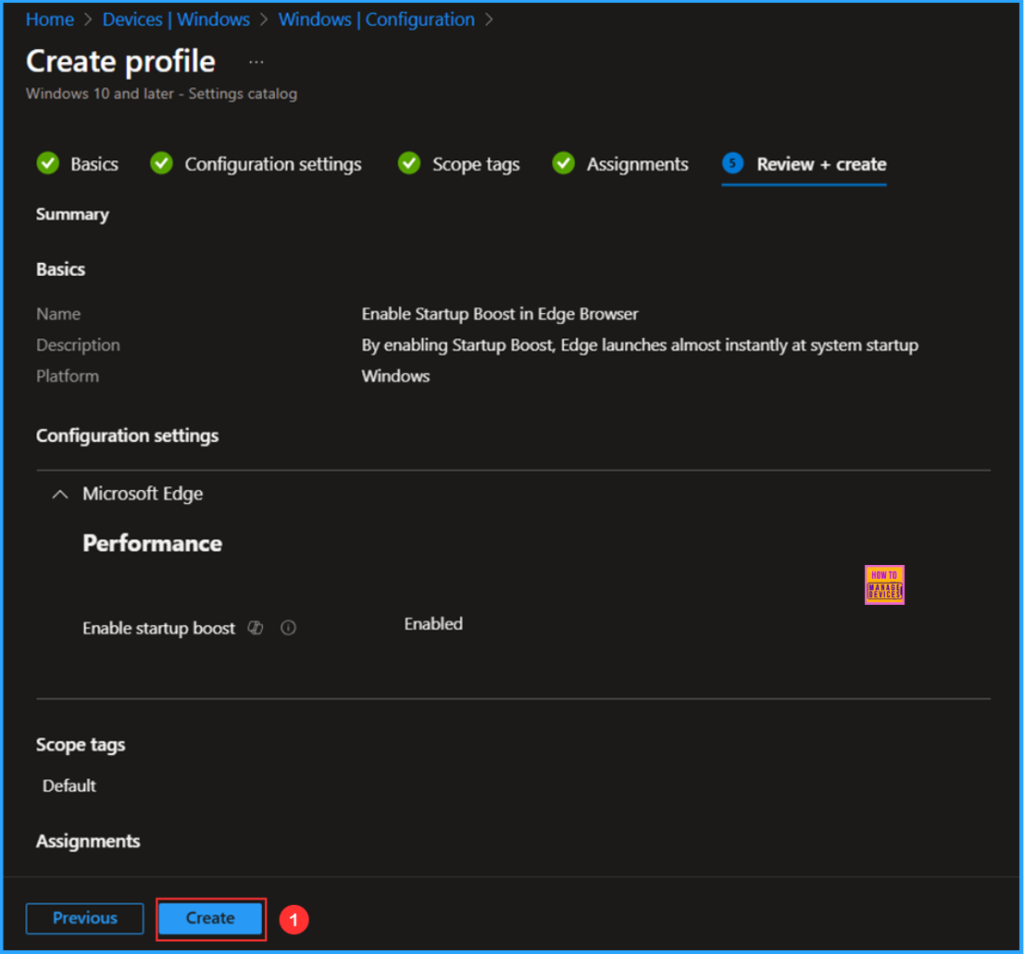
Task: Click checkmark icon beside Assignments
Action: tap(563, 163)
